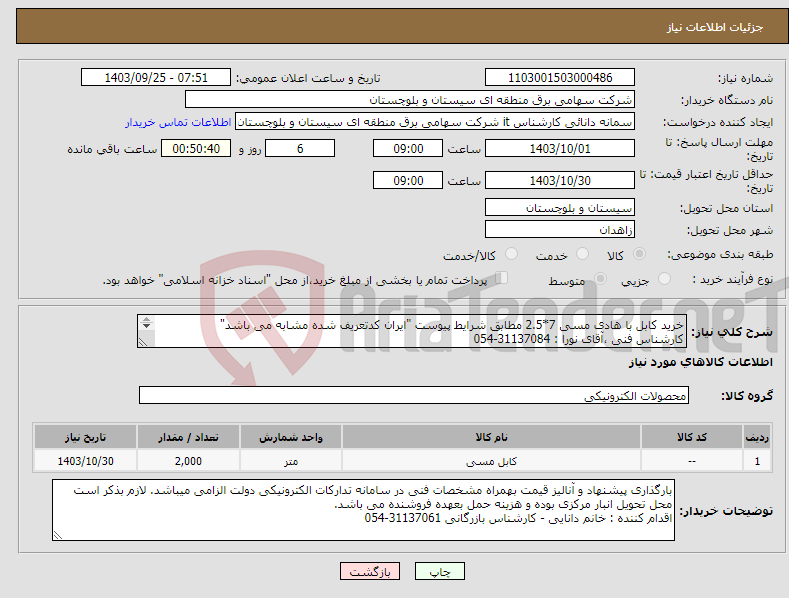Viewport: 789px width, 598px height.
Task: Click the تاریخ نیاز column header
Action: pyautogui.click(x=85, y=437)
